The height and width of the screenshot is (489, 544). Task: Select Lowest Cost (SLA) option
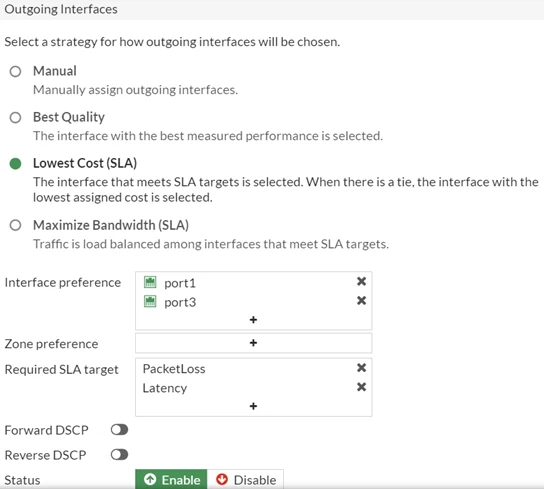[15, 163]
